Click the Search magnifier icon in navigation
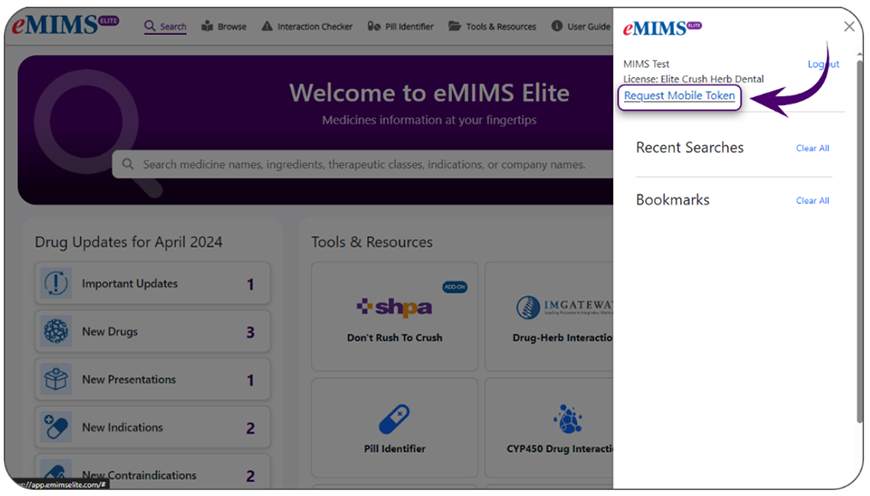 pos(150,26)
